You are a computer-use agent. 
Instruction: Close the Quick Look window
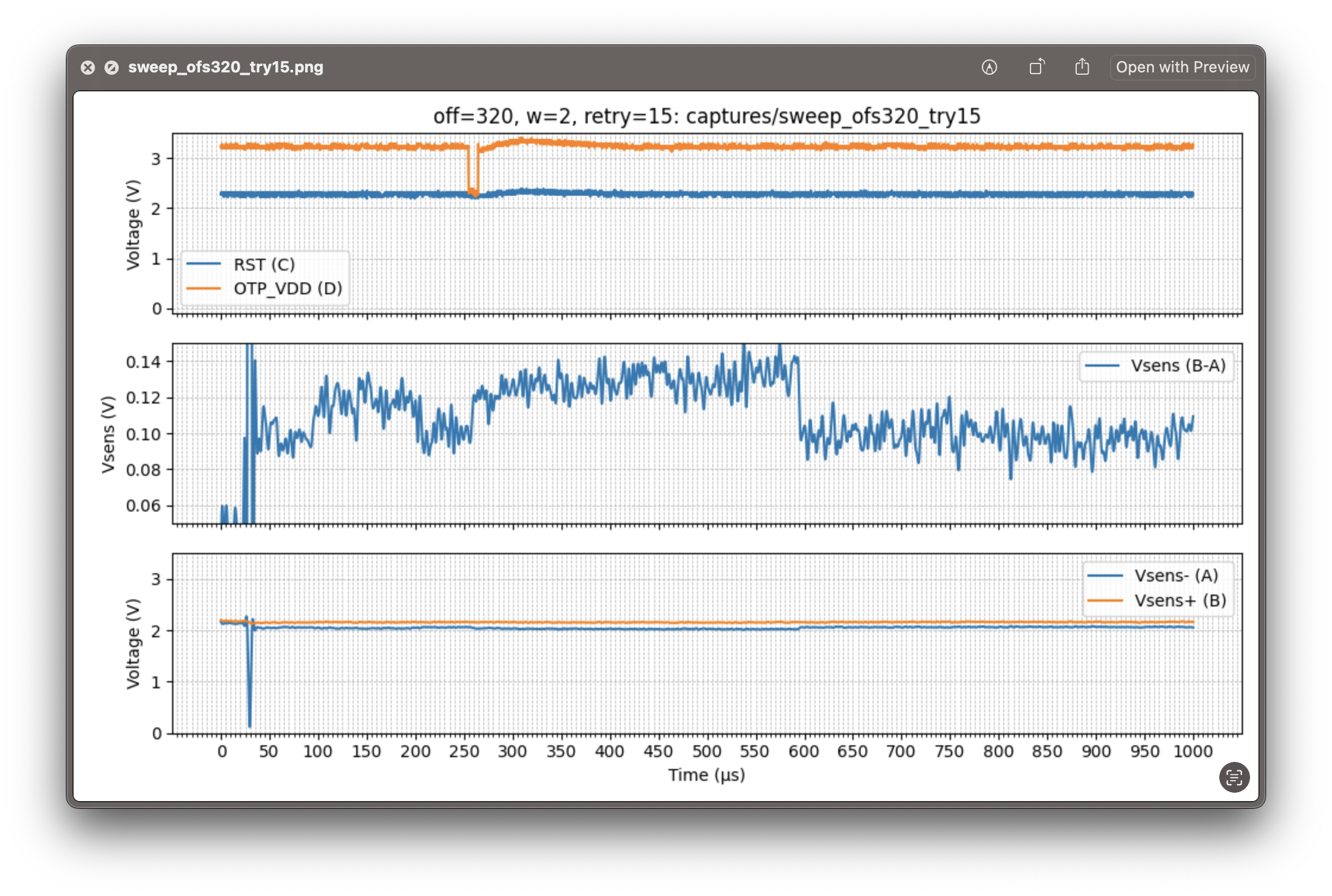[x=88, y=68]
